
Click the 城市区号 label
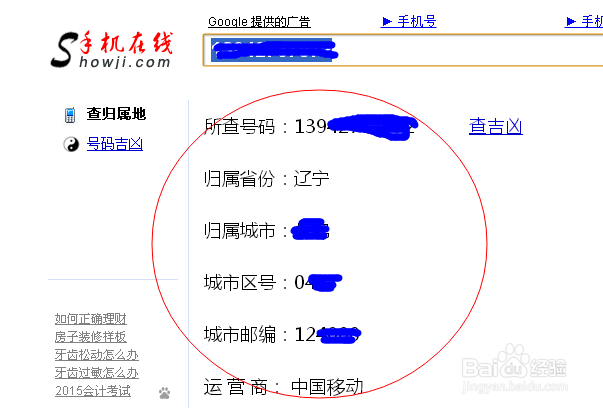pyautogui.click(x=240, y=283)
